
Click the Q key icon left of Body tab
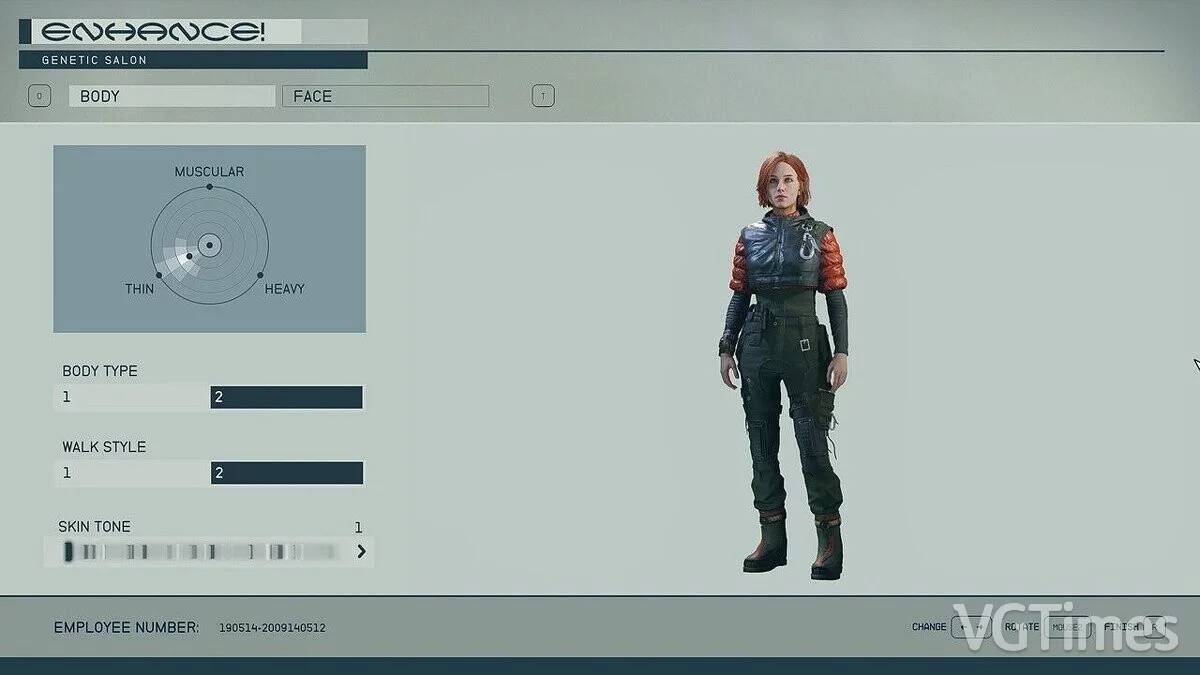coord(39,96)
